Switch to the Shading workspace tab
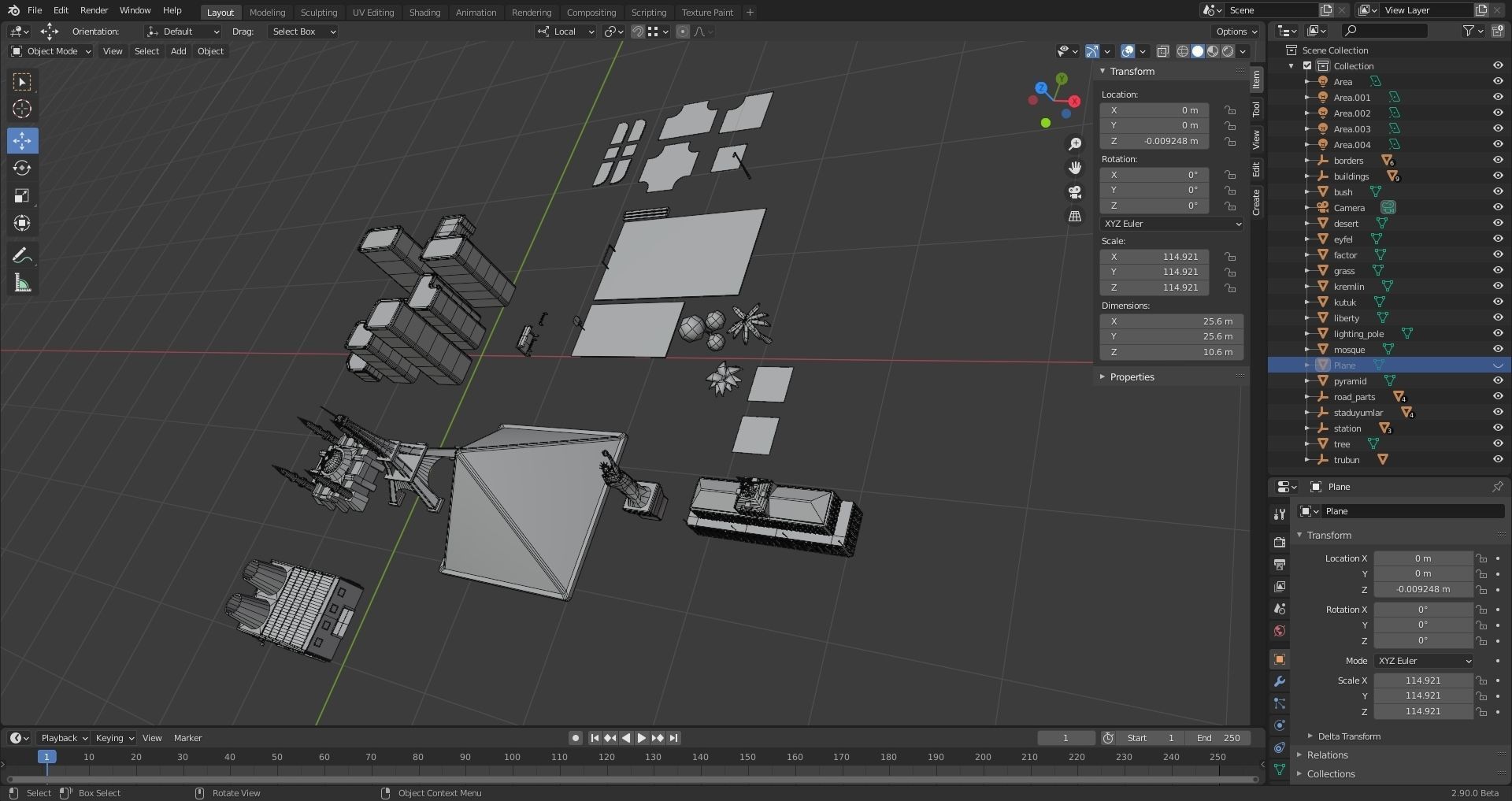Image resolution: width=1512 pixels, height=801 pixels. point(424,13)
